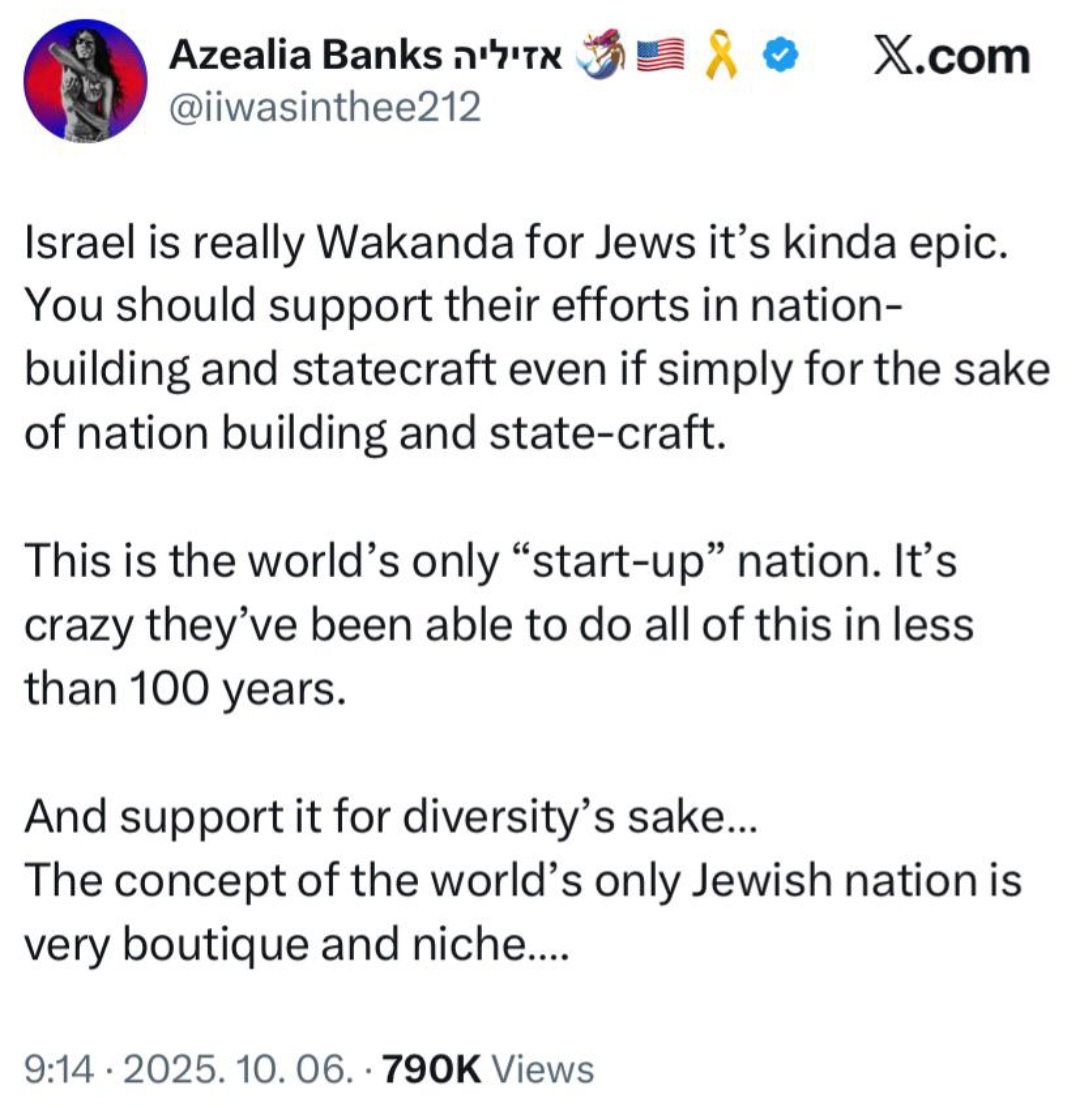Viewport: 1080px width, 1109px height.
Task: Open the 9:14 timestamp link
Action: (x=59, y=1068)
